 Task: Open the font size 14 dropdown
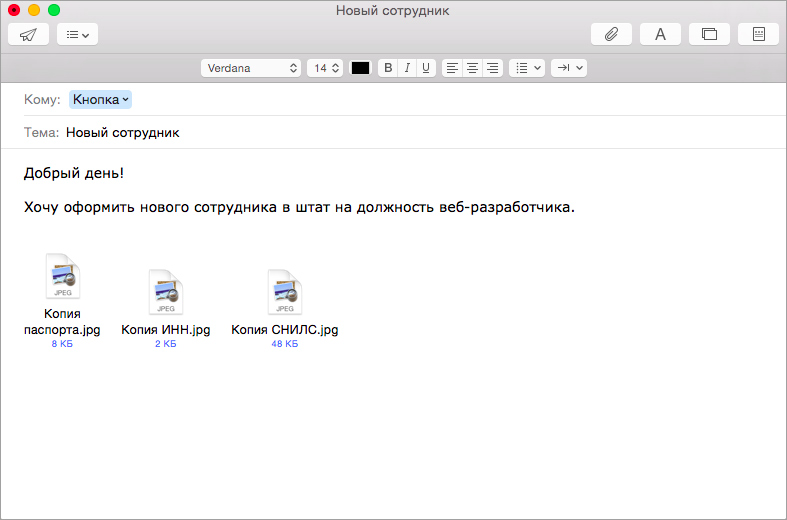coord(325,68)
